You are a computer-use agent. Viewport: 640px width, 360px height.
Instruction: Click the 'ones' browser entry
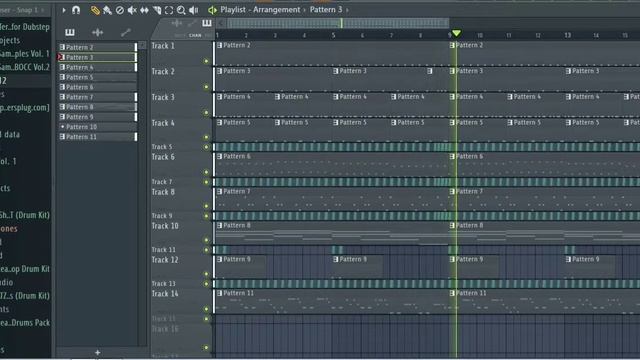9,229
